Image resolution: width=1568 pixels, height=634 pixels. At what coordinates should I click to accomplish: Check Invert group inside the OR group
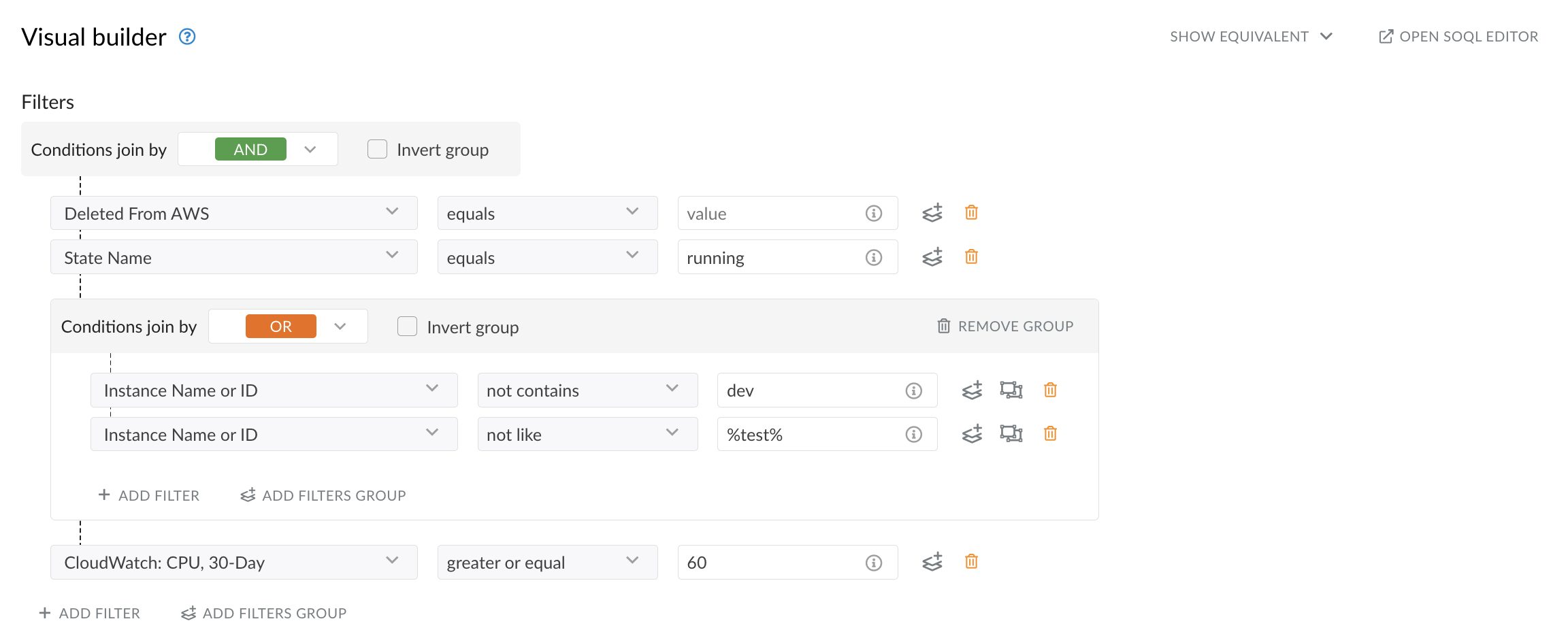pyautogui.click(x=407, y=326)
